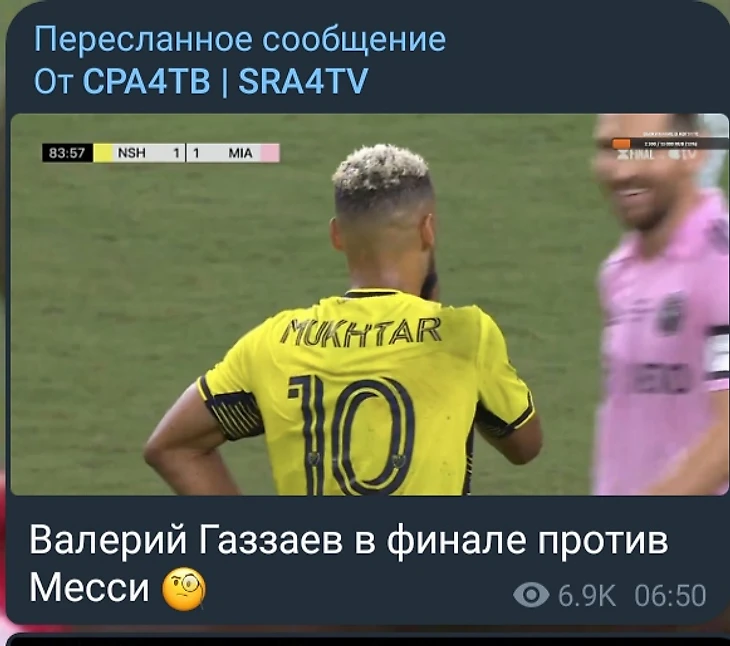This screenshot has width=730, height=646.
Task: Click the pink MIA team color swatch
Action: (270, 153)
